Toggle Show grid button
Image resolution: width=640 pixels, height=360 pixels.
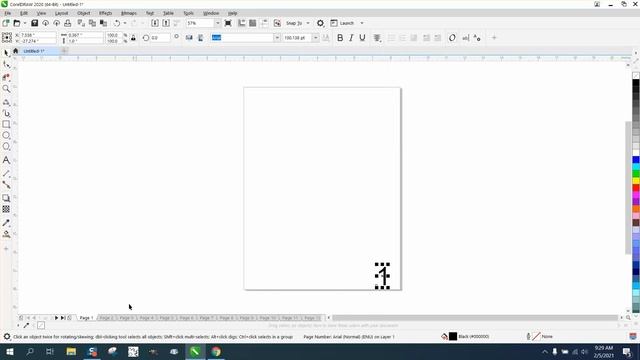[x=253, y=23]
